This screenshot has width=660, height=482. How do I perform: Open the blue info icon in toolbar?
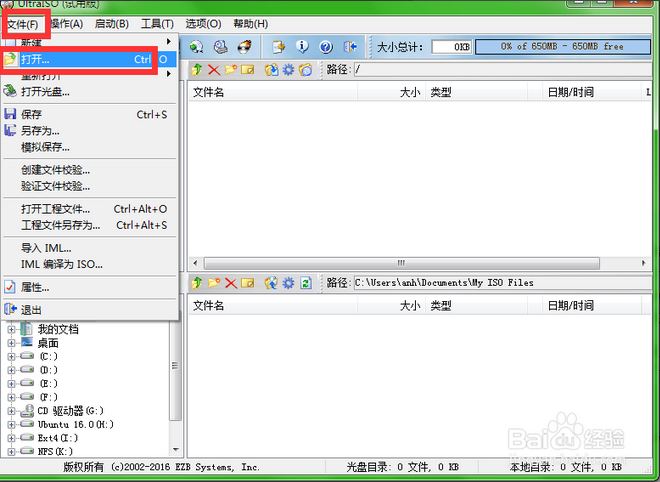point(302,47)
